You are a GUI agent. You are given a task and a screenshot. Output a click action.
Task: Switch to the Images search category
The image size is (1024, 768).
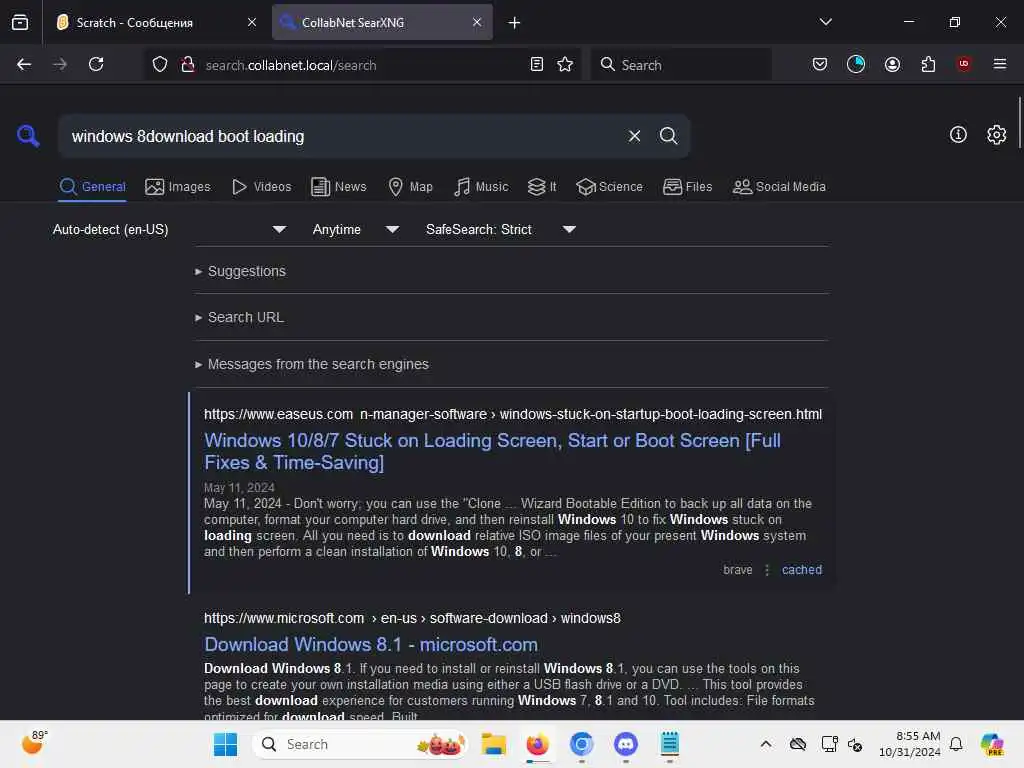[x=178, y=187]
